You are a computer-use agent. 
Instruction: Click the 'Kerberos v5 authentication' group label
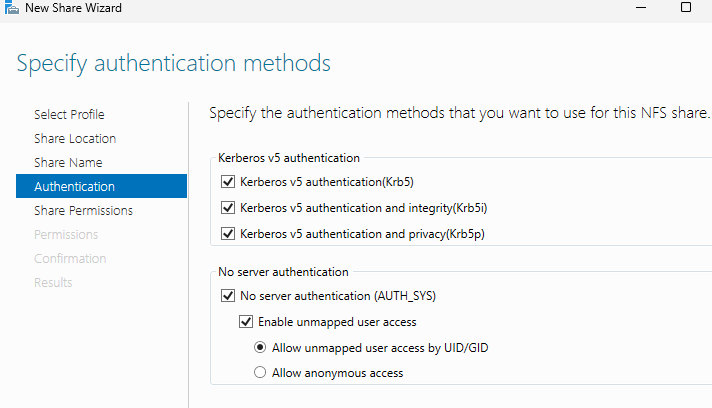[x=289, y=158]
